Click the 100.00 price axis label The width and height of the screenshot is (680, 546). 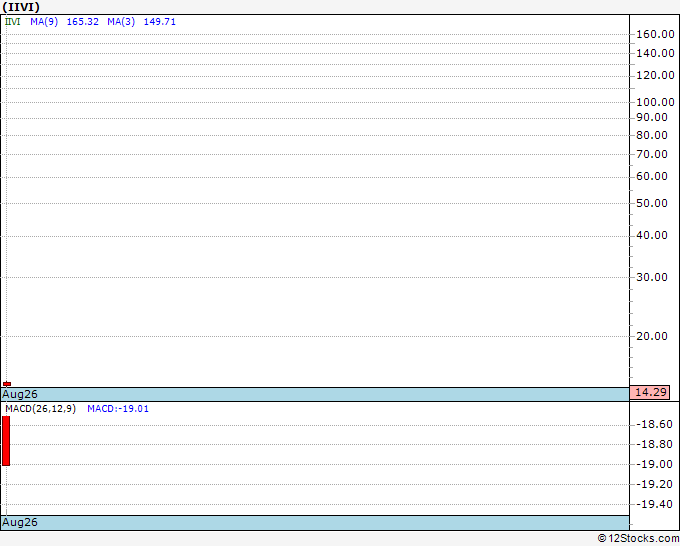coord(655,102)
